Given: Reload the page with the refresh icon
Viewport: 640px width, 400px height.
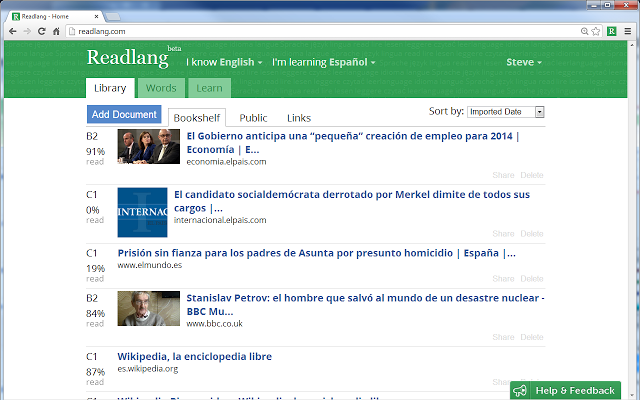Looking at the screenshot, I should click(42, 32).
